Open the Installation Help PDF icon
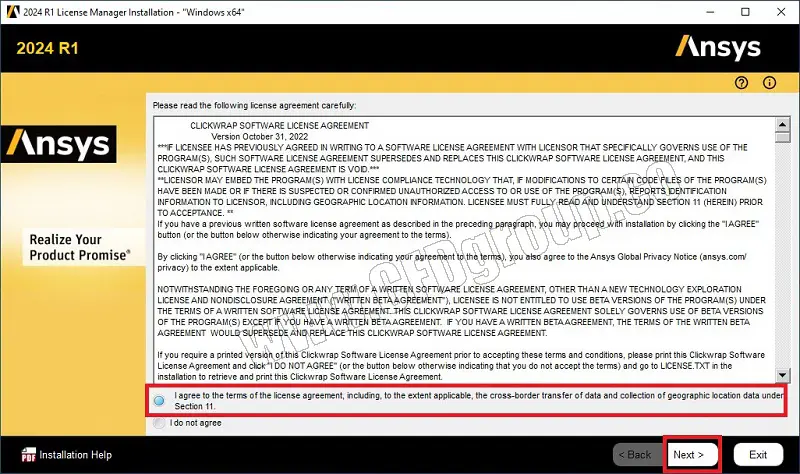 (x=29, y=454)
